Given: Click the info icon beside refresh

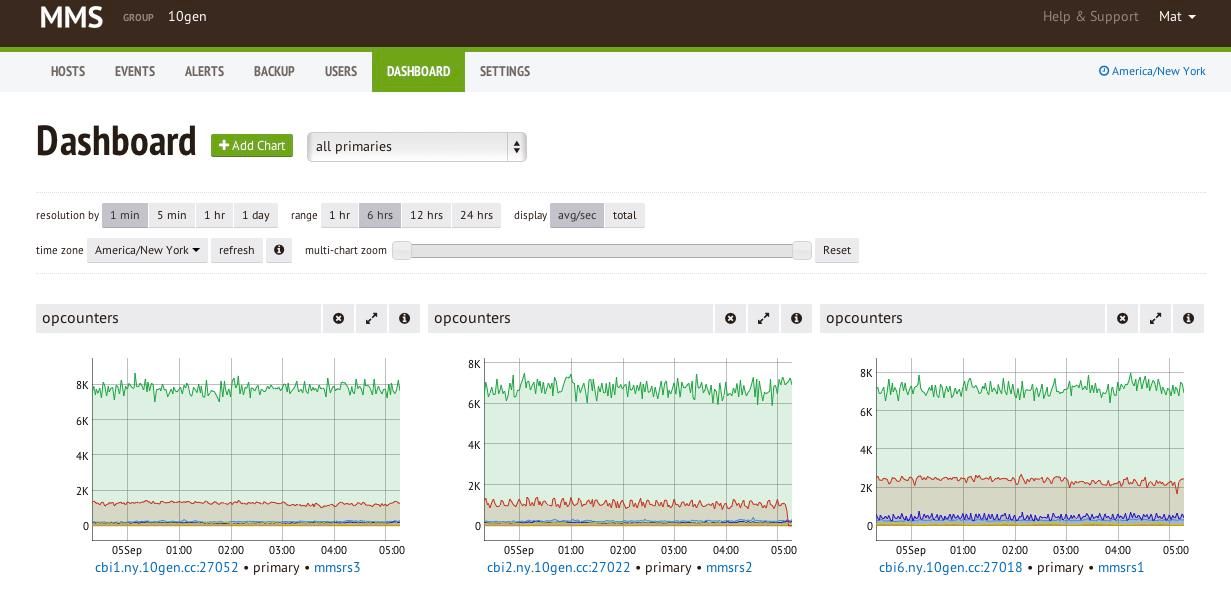Looking at the screenshot, I should (x=279, y=250).
